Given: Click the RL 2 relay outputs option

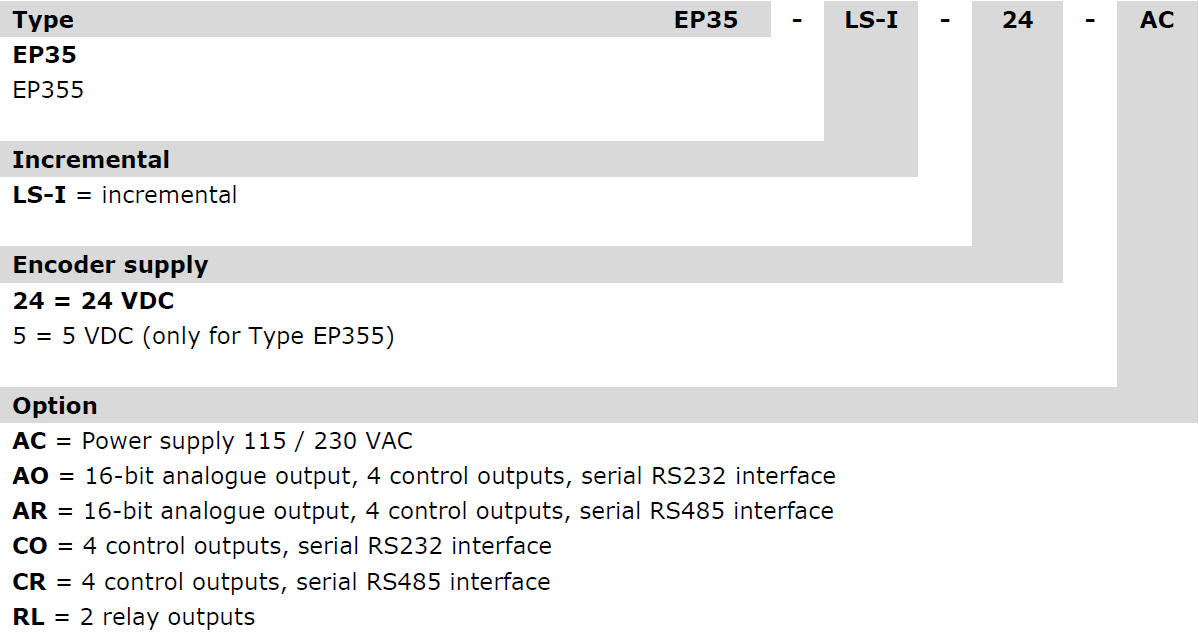Looking at the screenshot, I should [134, 617].
